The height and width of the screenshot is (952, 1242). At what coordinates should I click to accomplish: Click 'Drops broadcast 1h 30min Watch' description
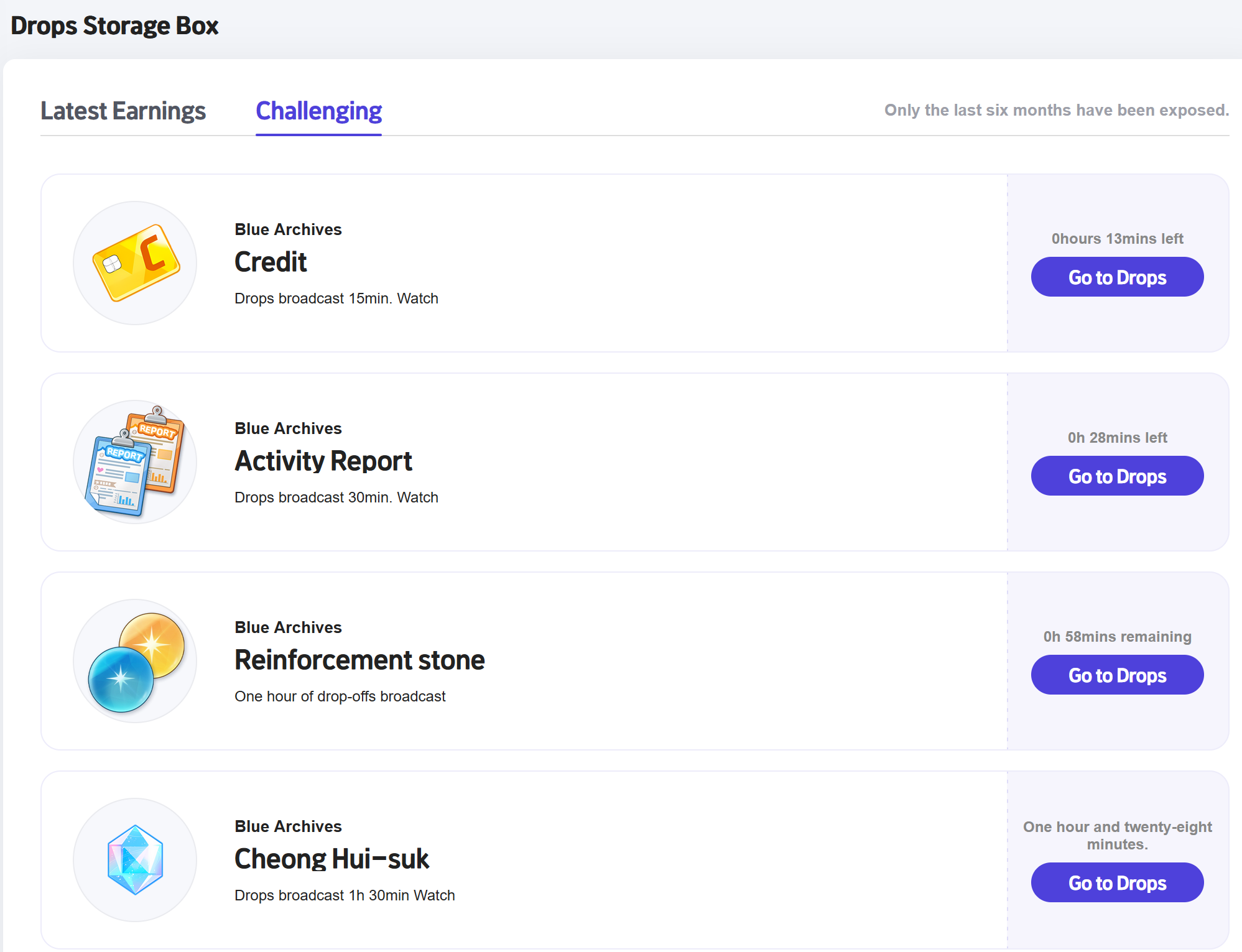click(345, 895)
